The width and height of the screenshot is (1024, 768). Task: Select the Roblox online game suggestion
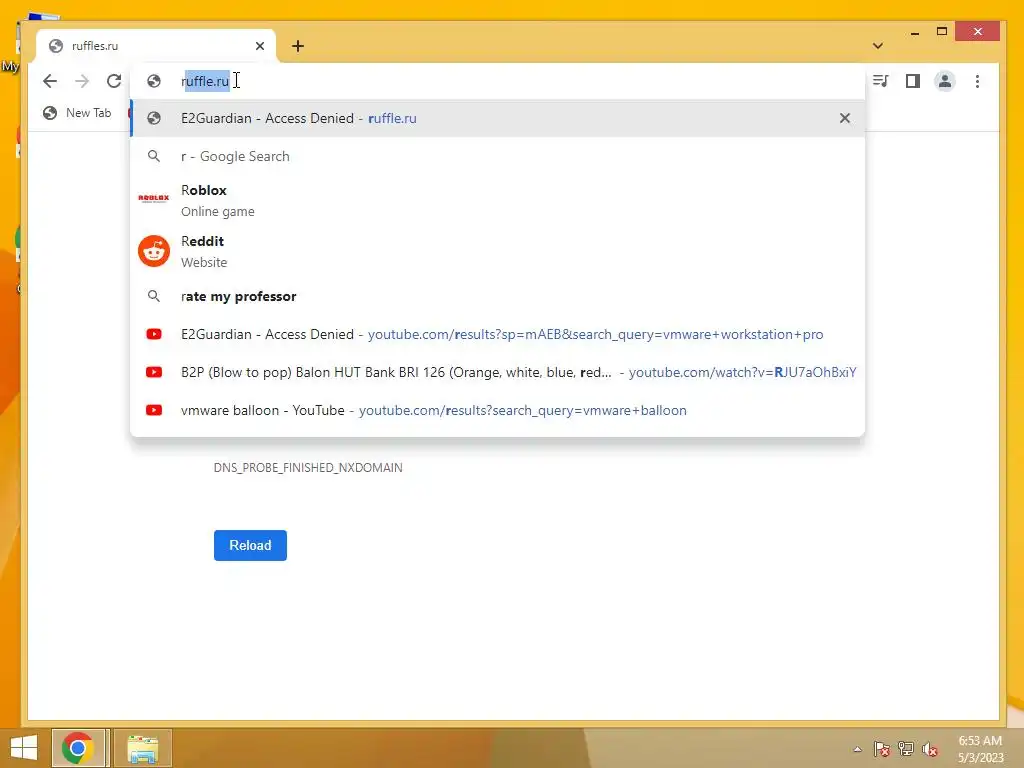coord(498,200)
